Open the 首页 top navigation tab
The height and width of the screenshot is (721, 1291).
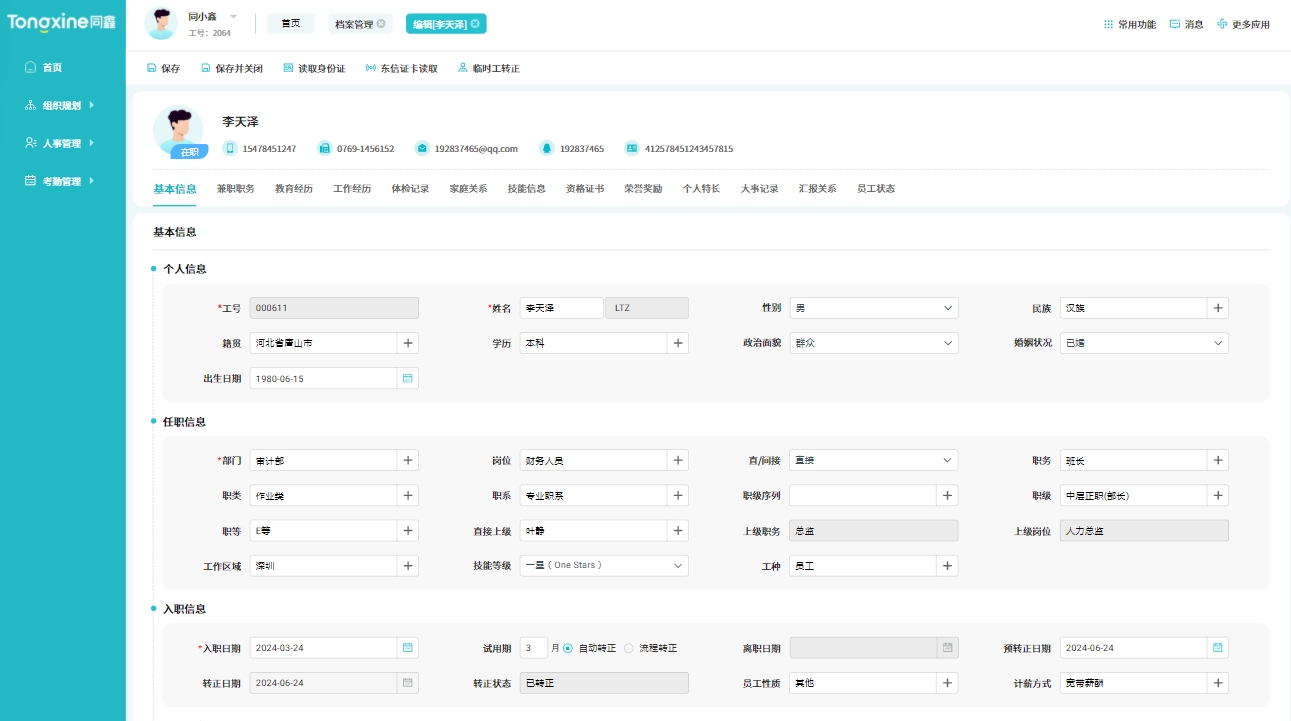point(291,24)
